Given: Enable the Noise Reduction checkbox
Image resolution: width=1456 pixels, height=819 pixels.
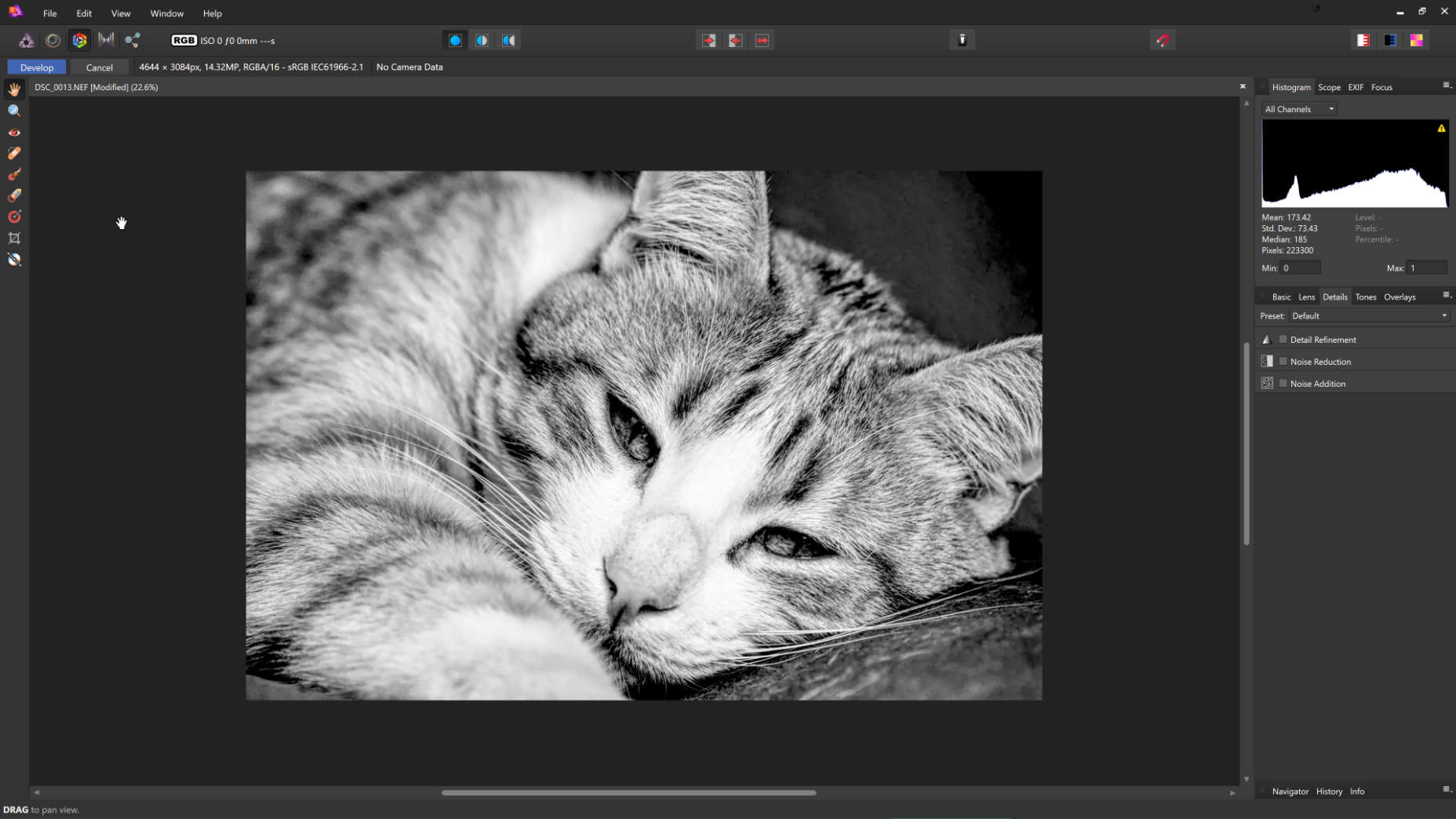Looking at the screenshot, I should 1283,362.
